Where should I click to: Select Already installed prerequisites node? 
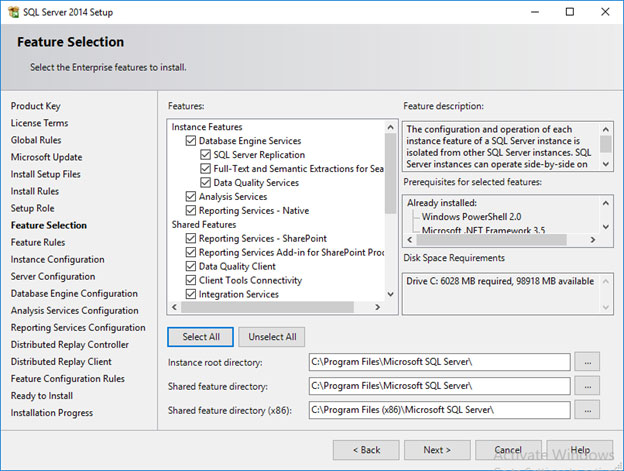click(x=442, y=202)
